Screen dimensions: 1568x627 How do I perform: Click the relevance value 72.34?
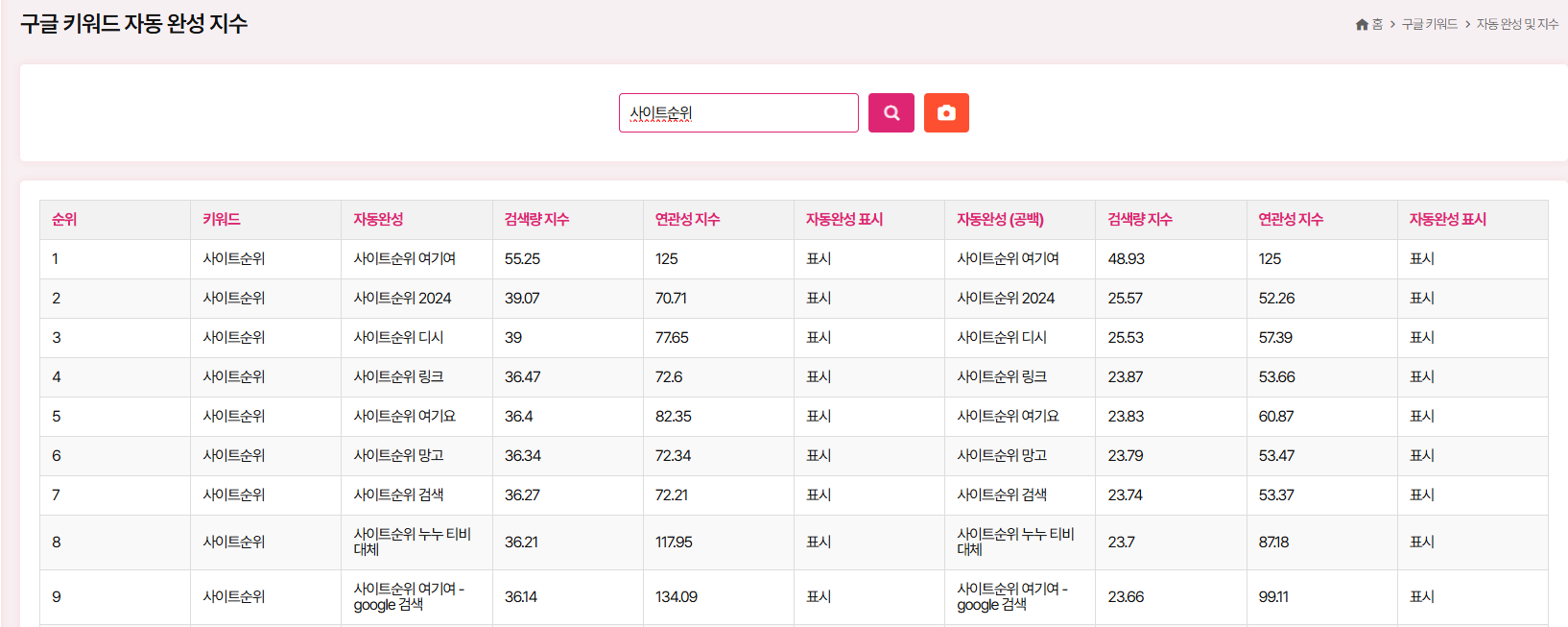pos(673,456)
